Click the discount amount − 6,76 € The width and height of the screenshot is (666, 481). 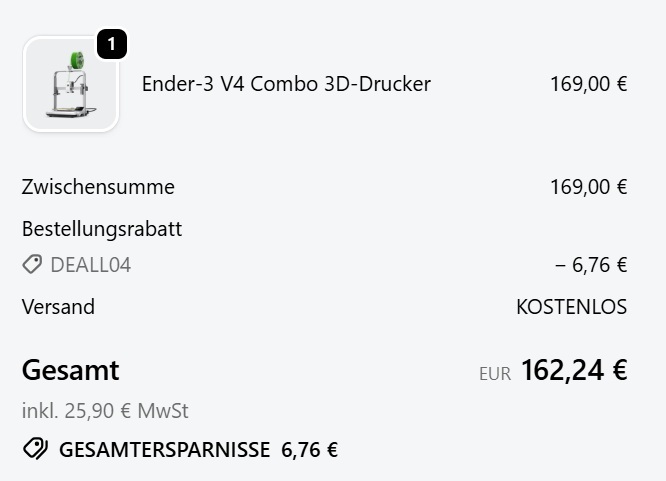(590, 265)
